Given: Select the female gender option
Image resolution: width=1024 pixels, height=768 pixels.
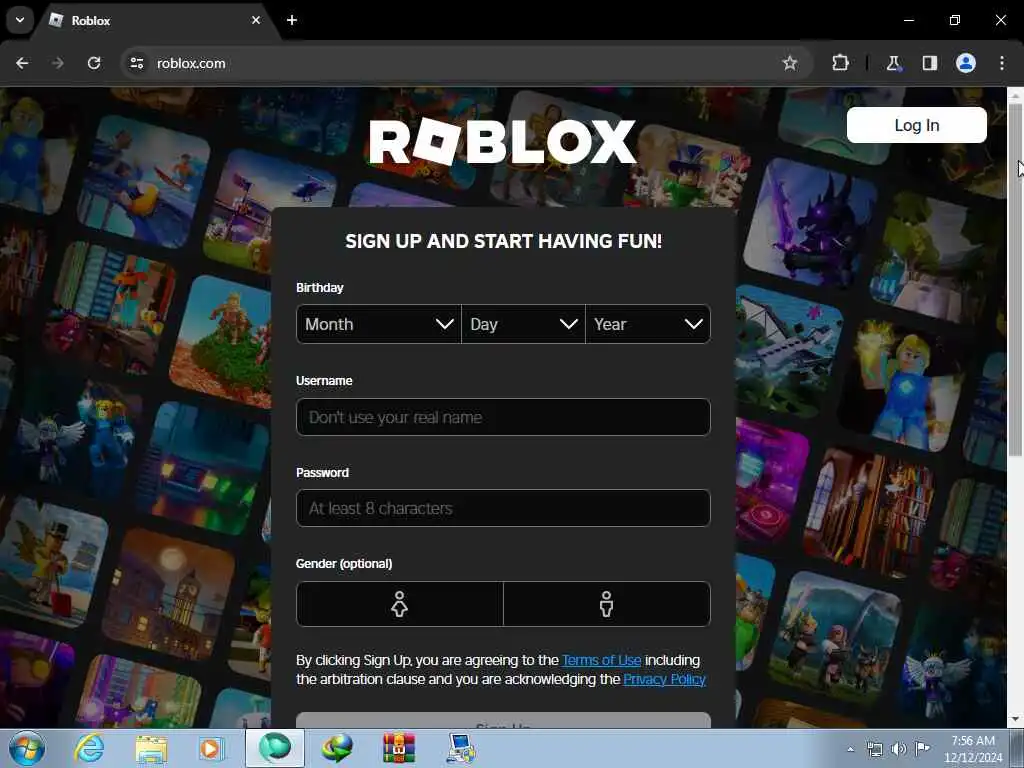Looking at the screenshot, I should [x=400, y=604].
